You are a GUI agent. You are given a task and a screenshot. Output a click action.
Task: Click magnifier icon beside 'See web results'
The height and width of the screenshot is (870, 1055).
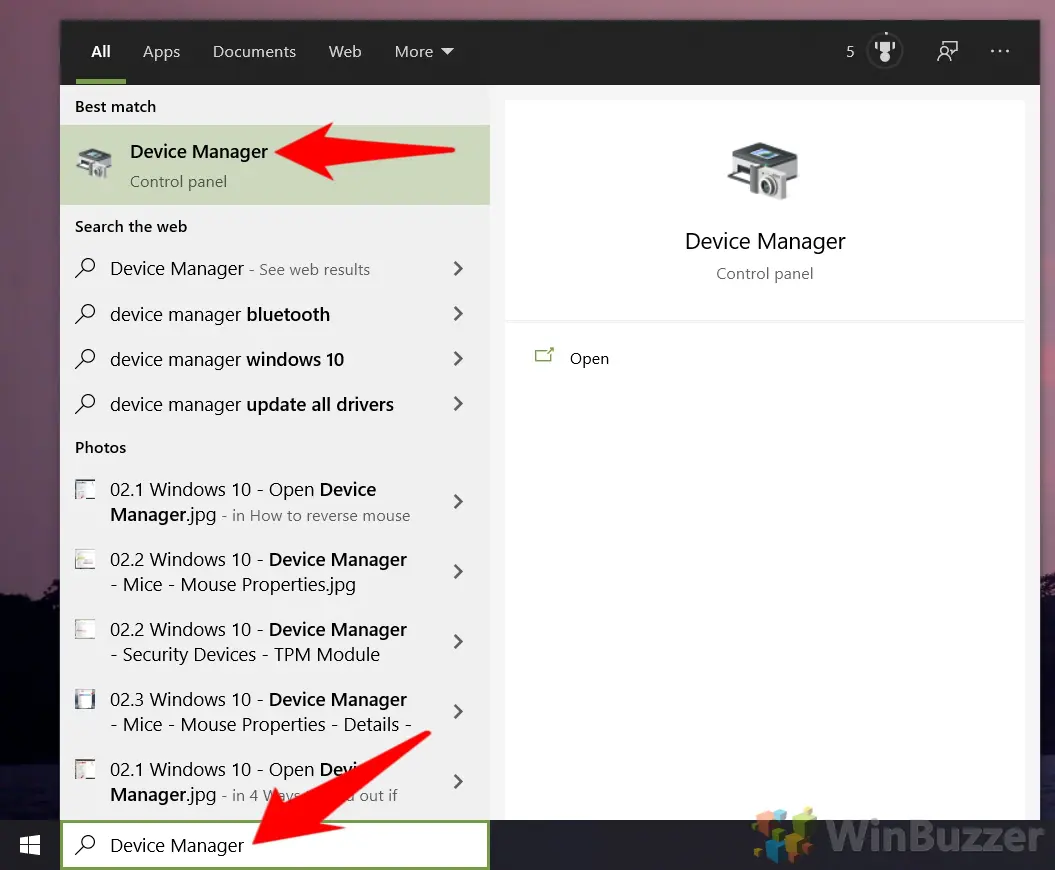pyautogui.click(x=85, y=268)
